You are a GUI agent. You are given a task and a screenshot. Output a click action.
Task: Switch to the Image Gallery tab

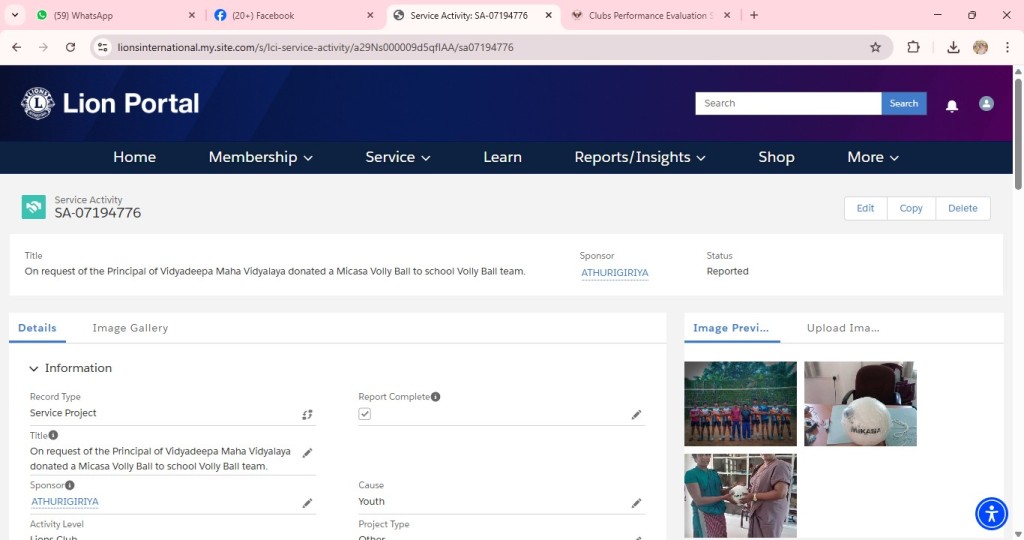130,328
